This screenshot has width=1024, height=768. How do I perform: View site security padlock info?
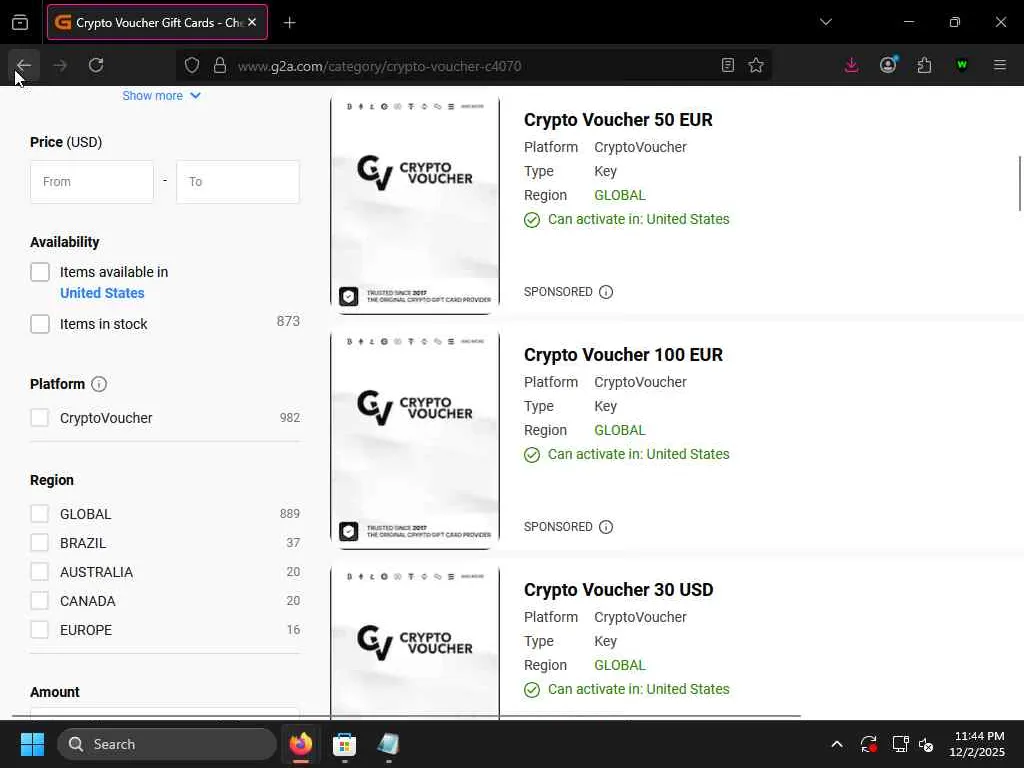220,65
